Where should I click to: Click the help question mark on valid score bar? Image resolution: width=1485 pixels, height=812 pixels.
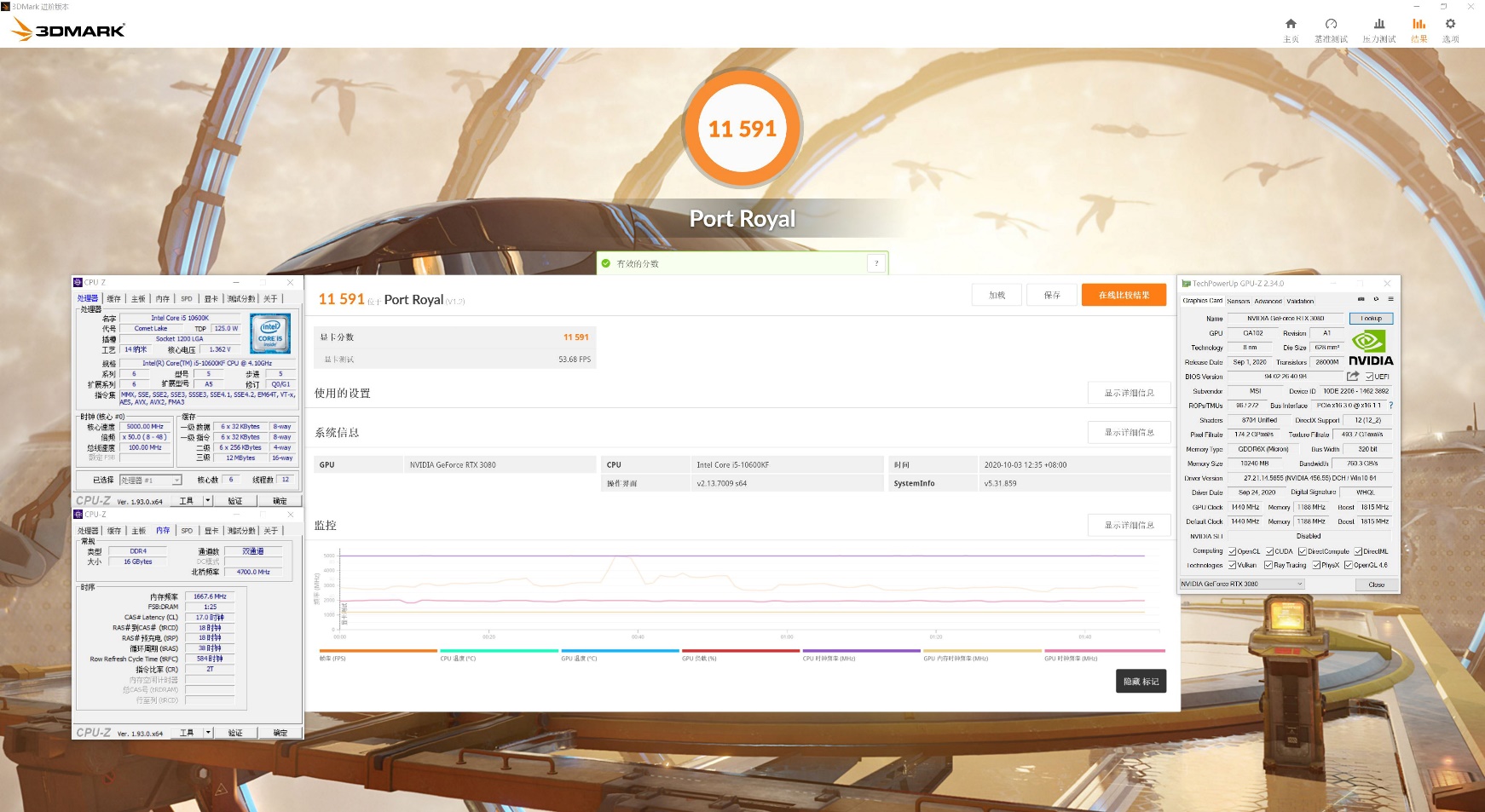pyautogui.click(x=876, y=263)
